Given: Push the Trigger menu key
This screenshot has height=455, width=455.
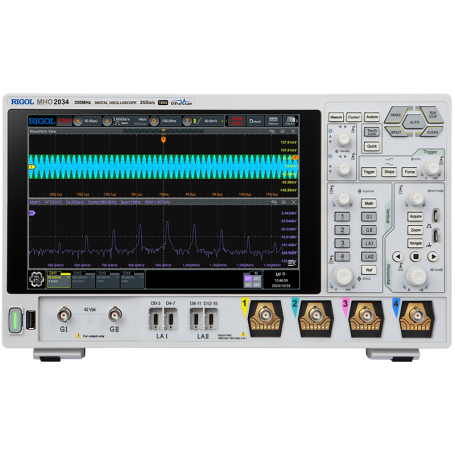Looking at the screenshot, I should tap(369, 172).
